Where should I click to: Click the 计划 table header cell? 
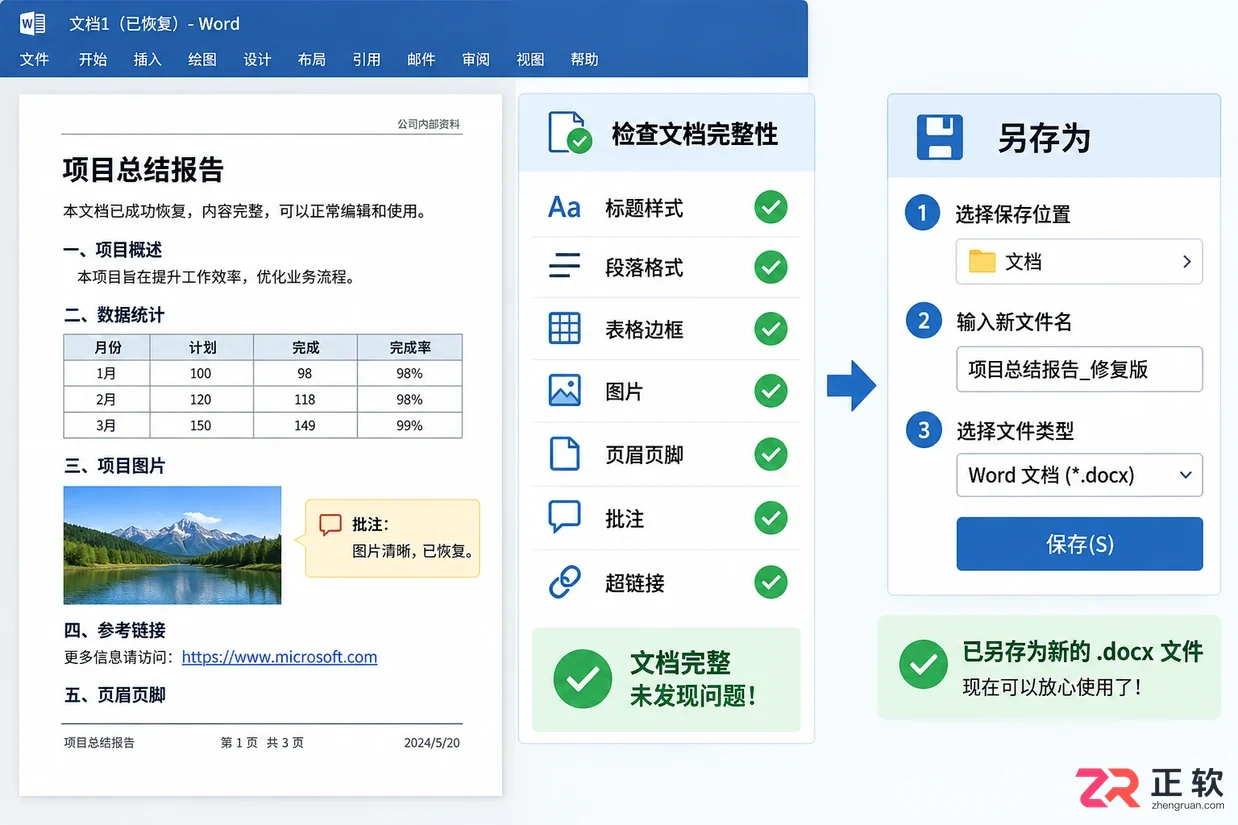coord(202,347)
